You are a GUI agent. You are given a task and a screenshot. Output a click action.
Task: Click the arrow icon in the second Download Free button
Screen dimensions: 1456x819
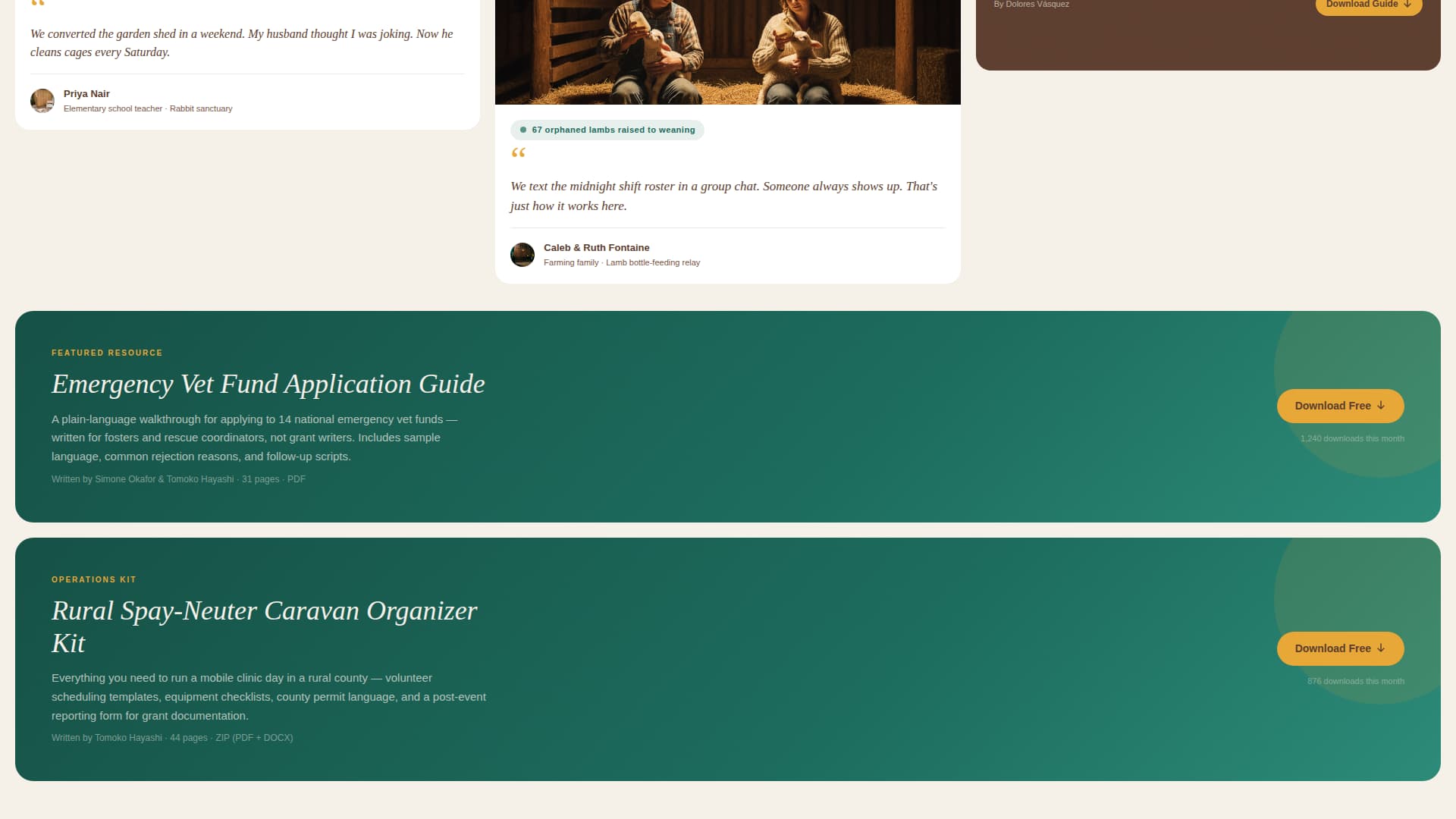click(1382, 648)
